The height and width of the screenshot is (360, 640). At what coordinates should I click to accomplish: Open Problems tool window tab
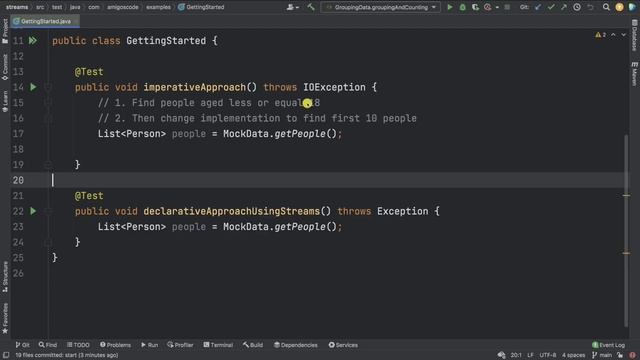[116, 345]
